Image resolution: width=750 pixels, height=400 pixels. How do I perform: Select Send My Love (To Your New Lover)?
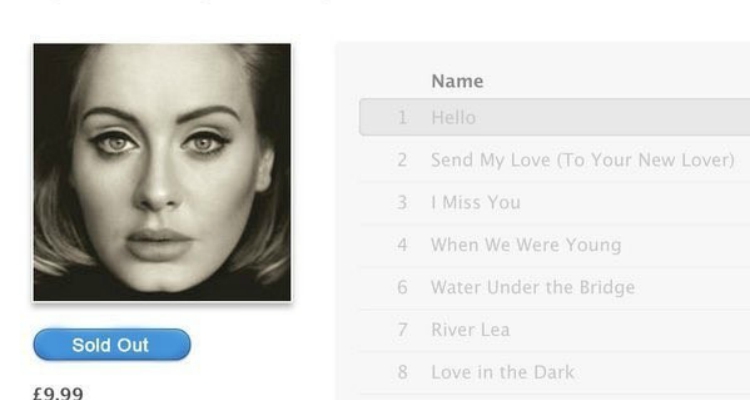[583, 160]
